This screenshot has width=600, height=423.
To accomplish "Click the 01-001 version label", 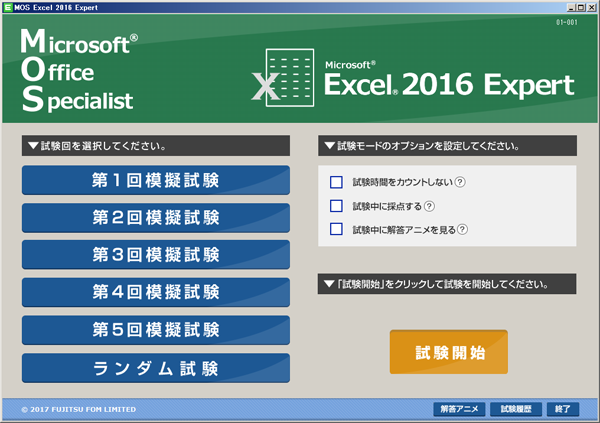I will pyautogui.click(x=567, y=23).
